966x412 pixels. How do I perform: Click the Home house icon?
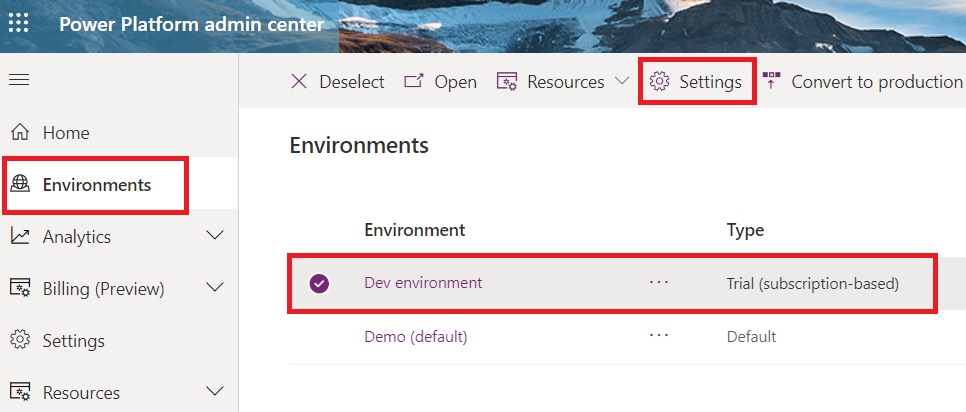pos(20,133)
